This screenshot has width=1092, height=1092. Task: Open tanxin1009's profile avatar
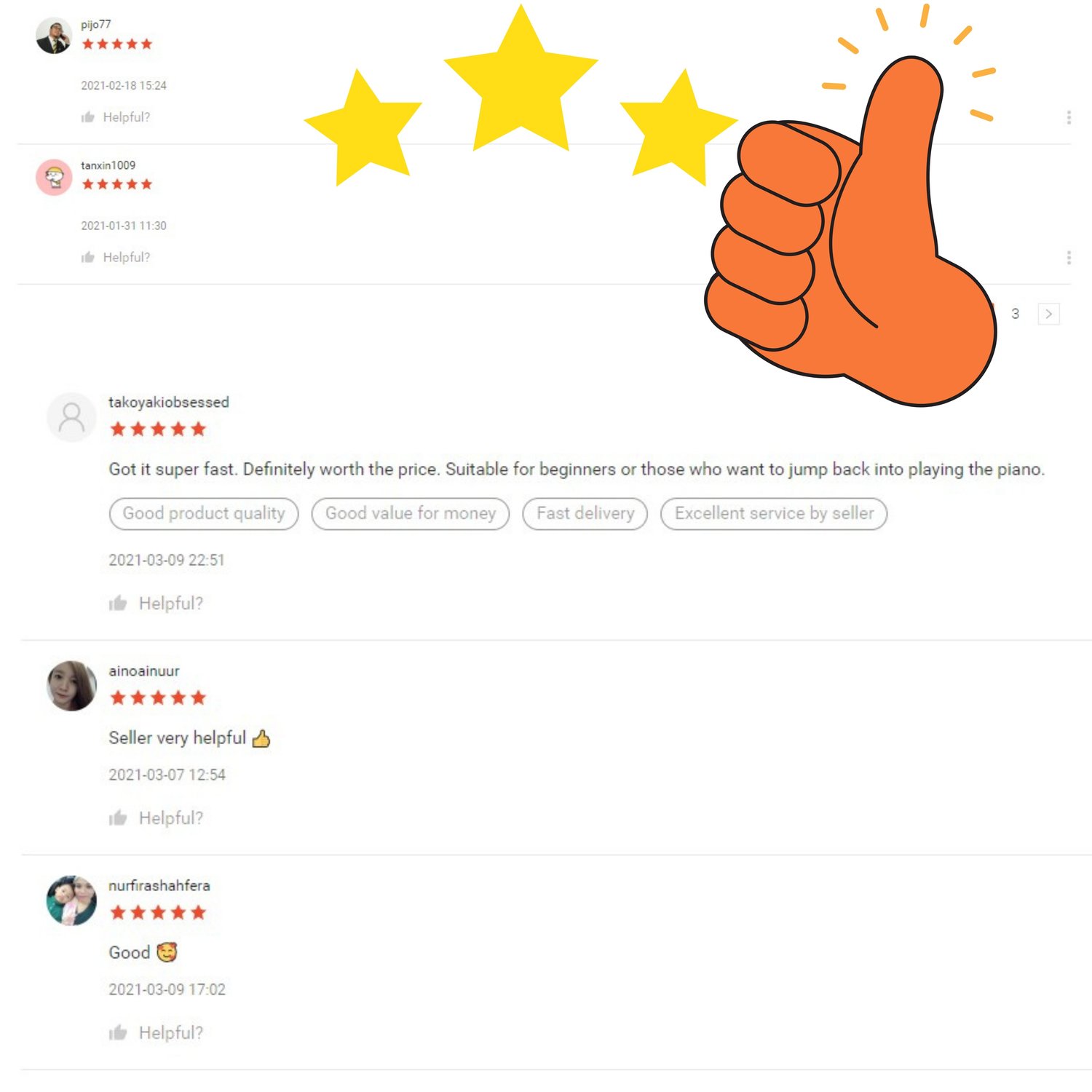click(x=54, y=177)
